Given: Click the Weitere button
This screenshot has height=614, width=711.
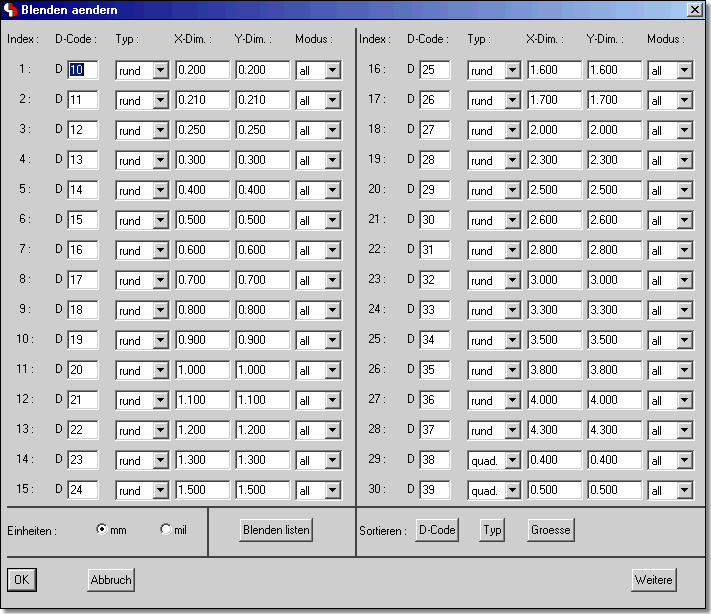Looking at the screenshot, I should (653, 580).
